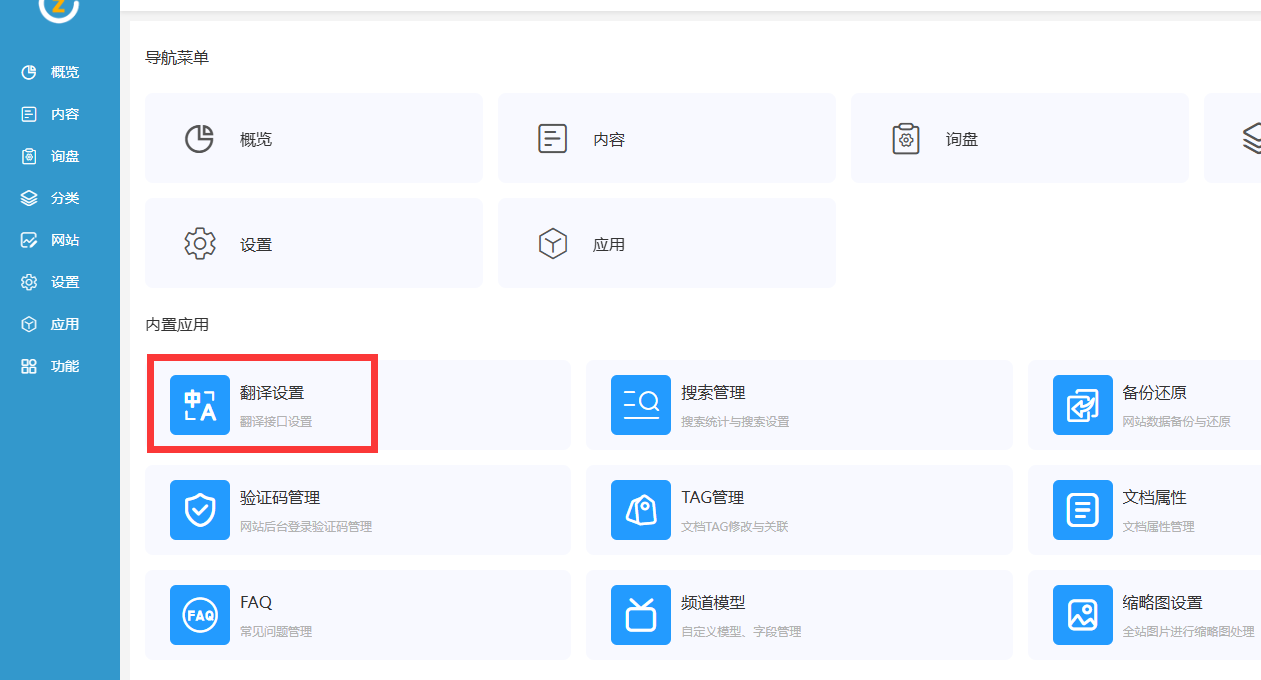
Task: Open the 缩略图设置 image icon
Action: [1083, 615]
